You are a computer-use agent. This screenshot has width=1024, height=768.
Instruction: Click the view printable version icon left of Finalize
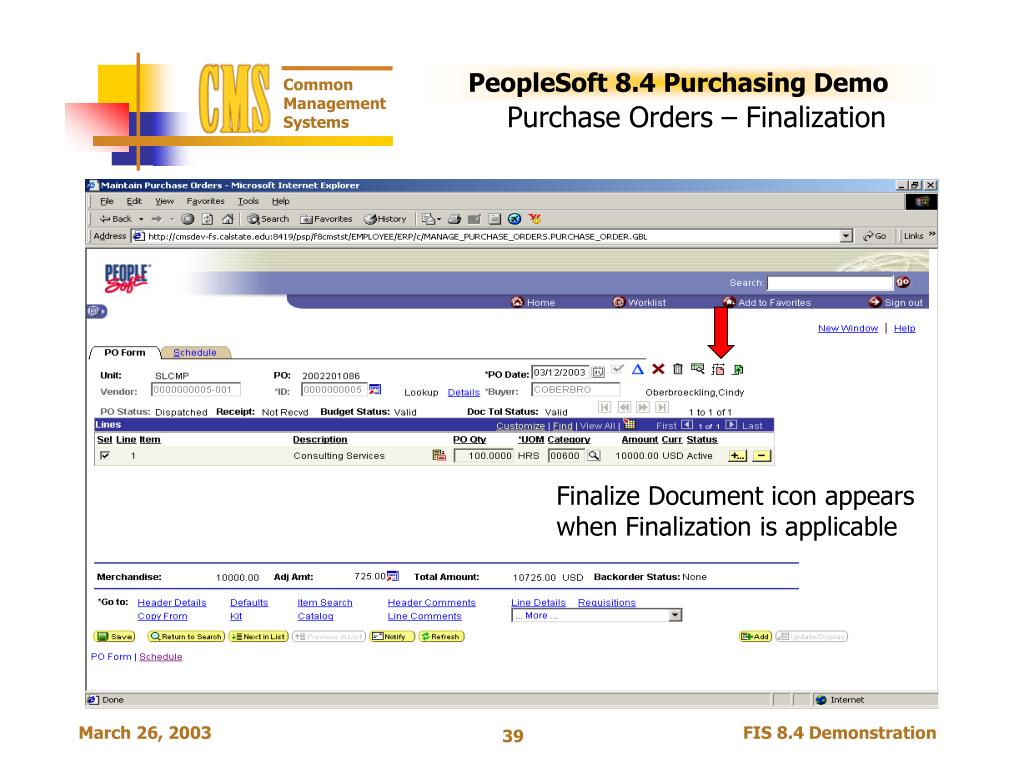697,369
